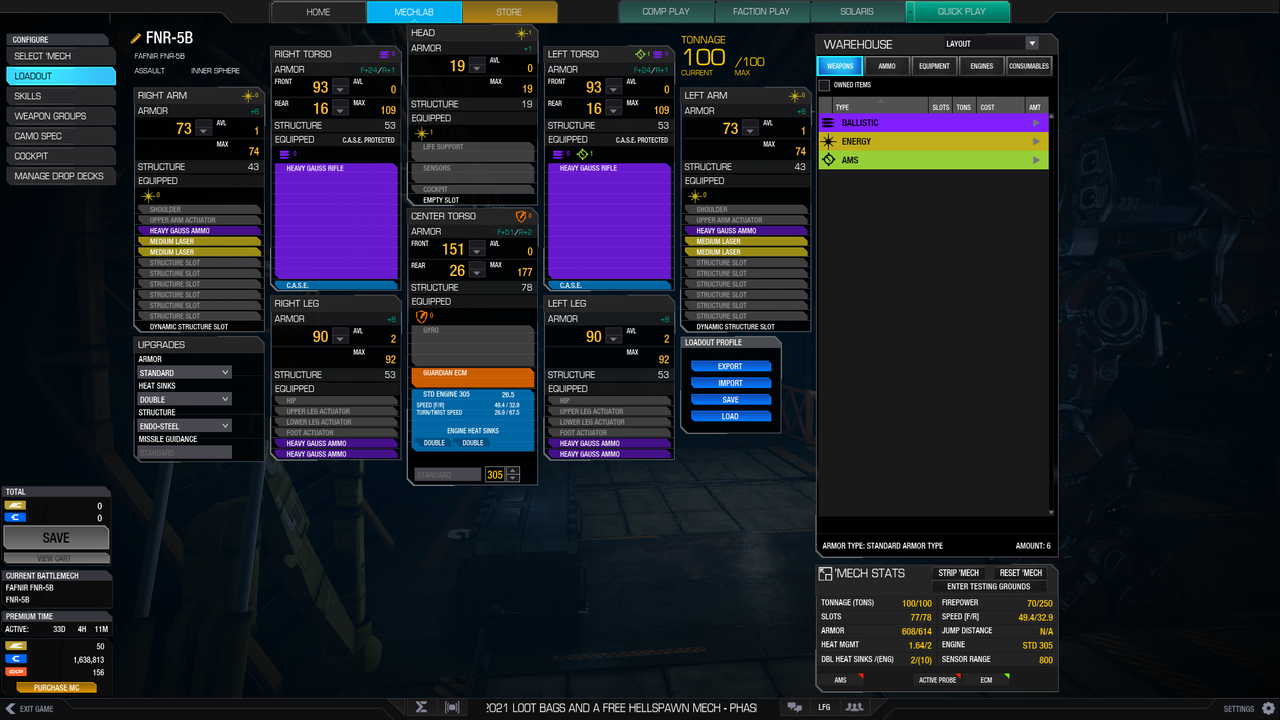Expand the Ballistic category row arrow
The width and height of the screenshot is (1280, 720).
pyautogui.click(x=1036, y=123)
